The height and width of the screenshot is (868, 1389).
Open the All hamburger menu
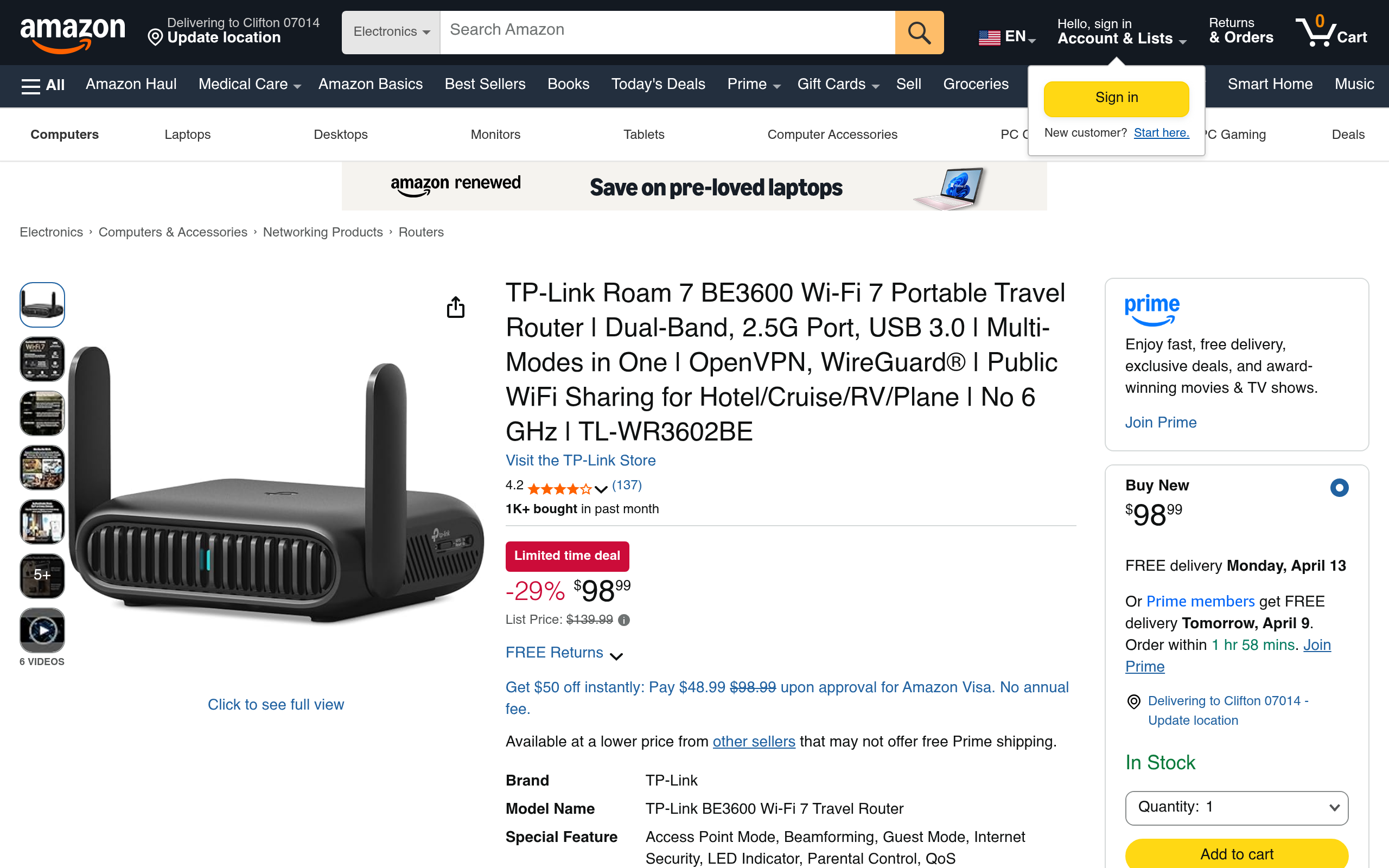click(x=43, y=85)
